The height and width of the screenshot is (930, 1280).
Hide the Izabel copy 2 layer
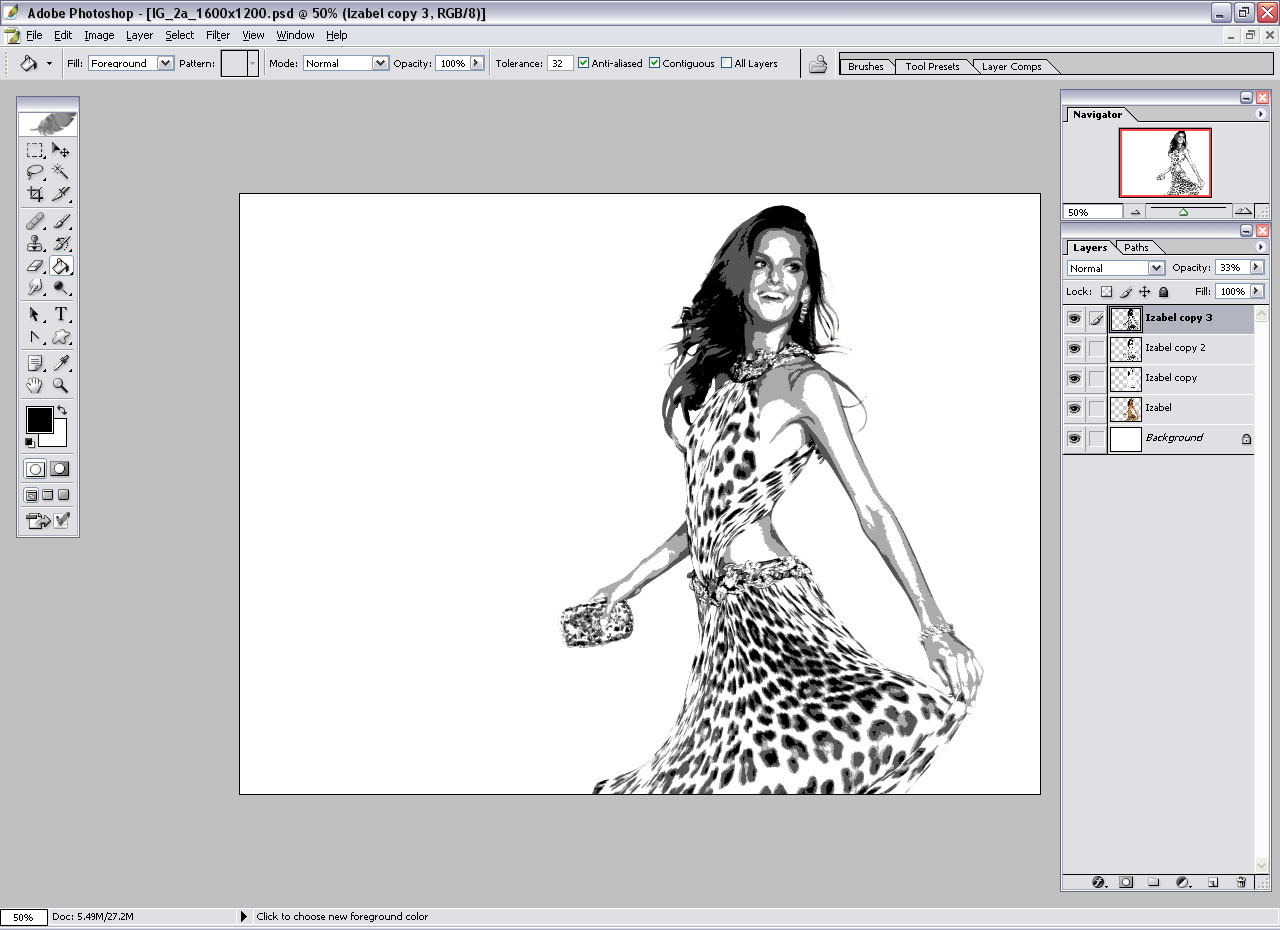pos(1074,348)
